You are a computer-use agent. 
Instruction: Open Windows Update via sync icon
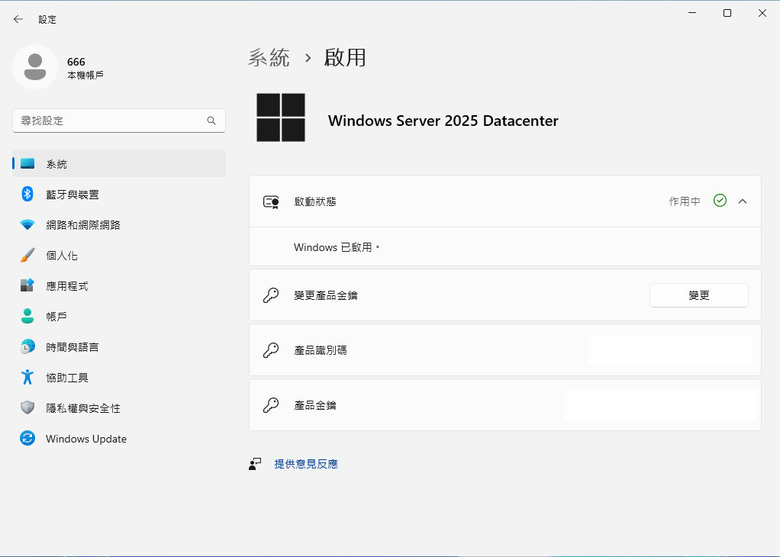pyautogui.click(x=27, y=438)
